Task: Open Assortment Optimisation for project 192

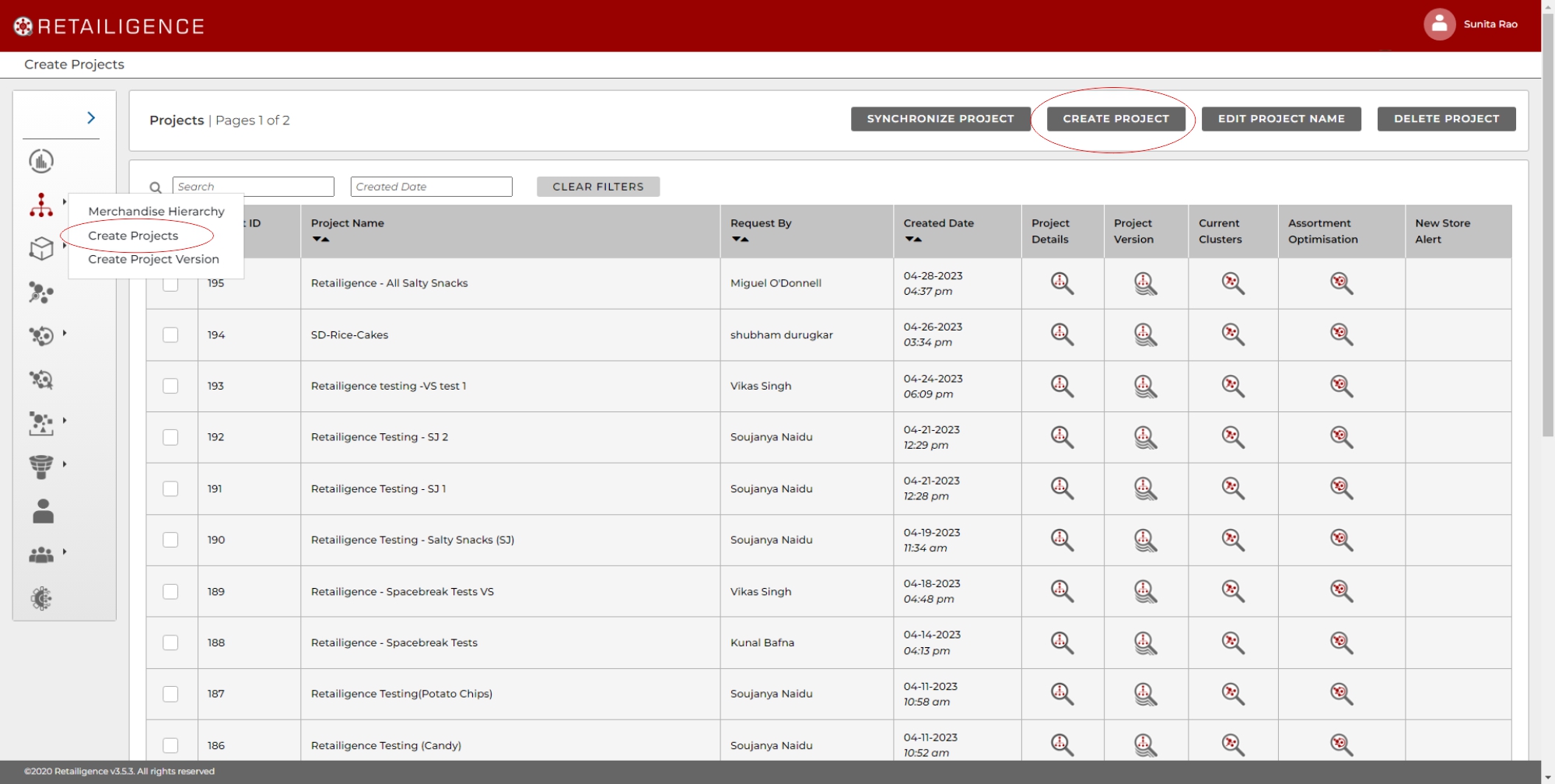Action: coord(1340,437)
